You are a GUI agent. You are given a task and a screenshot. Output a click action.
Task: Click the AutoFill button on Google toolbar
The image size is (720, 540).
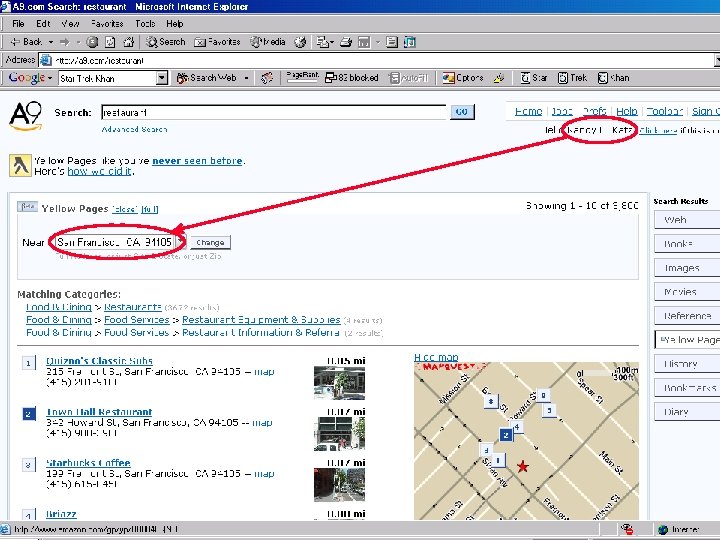(x=409, y=78)
